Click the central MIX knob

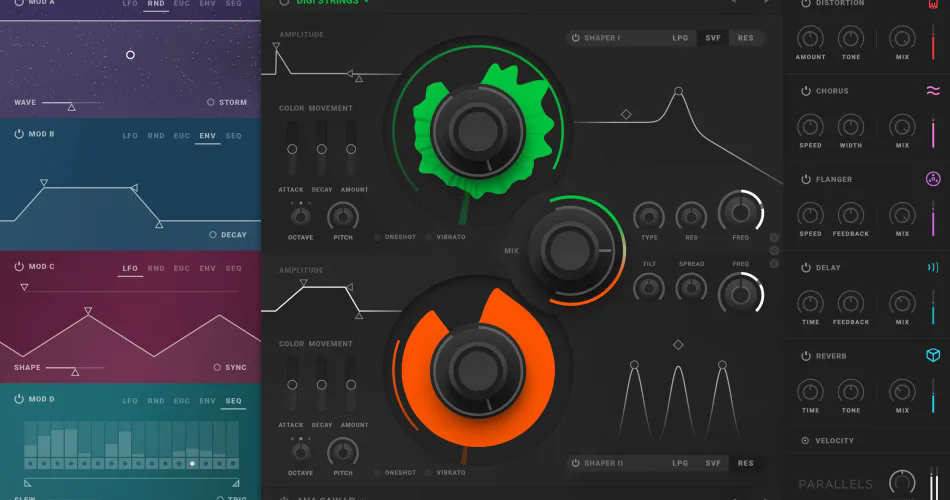point(570,250)
